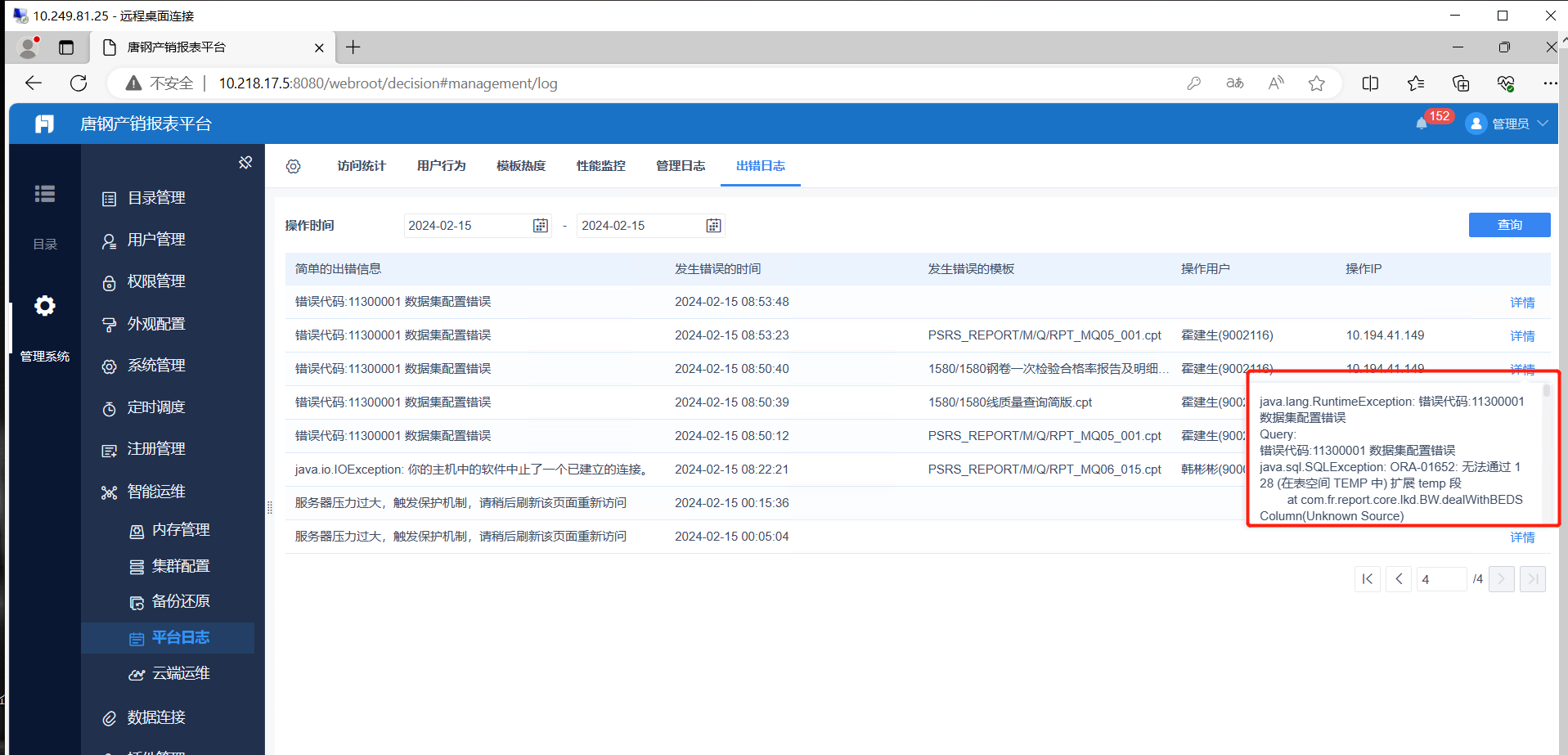Open read aloud icon in address bar
Screen dimensions: 1568x755
click(x=1276, y=83)
